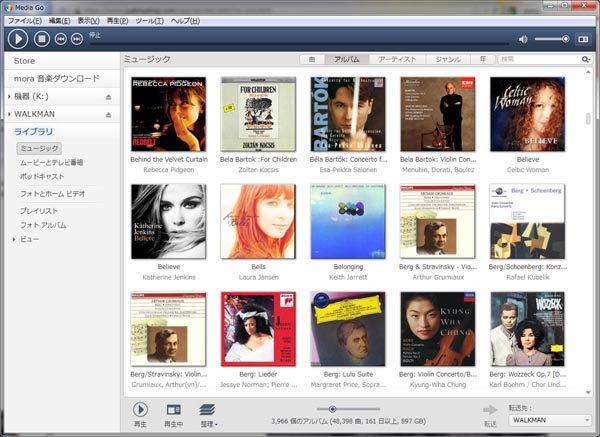Switch to the アルバム tab
600x437 pixels.
(x=347, y=59)
